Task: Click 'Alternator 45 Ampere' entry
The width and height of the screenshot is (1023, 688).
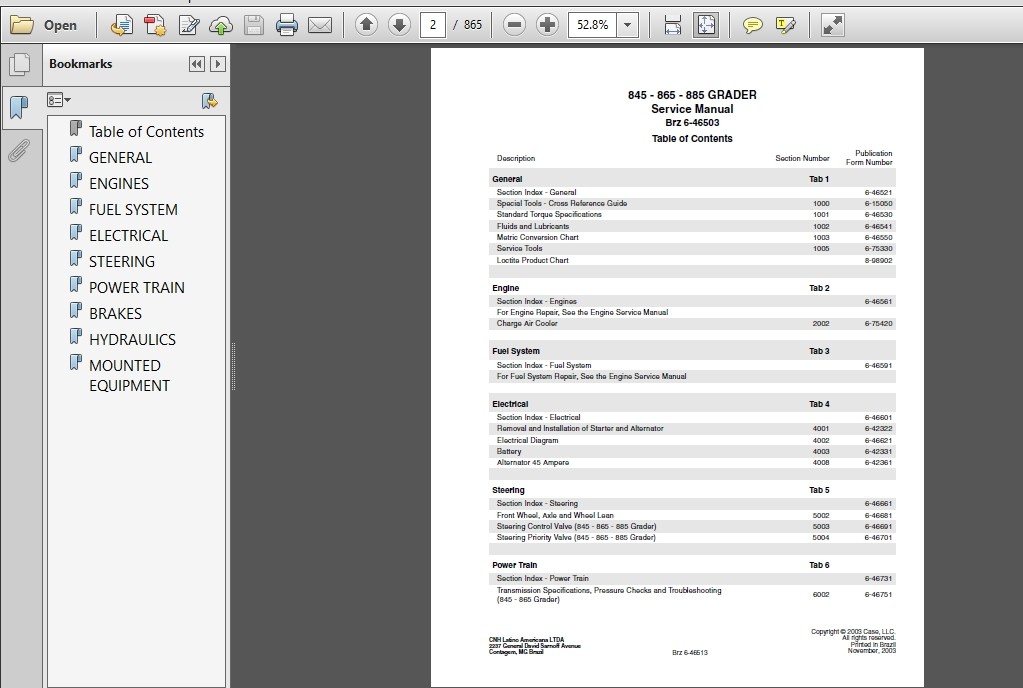Action: coord(532,463)
